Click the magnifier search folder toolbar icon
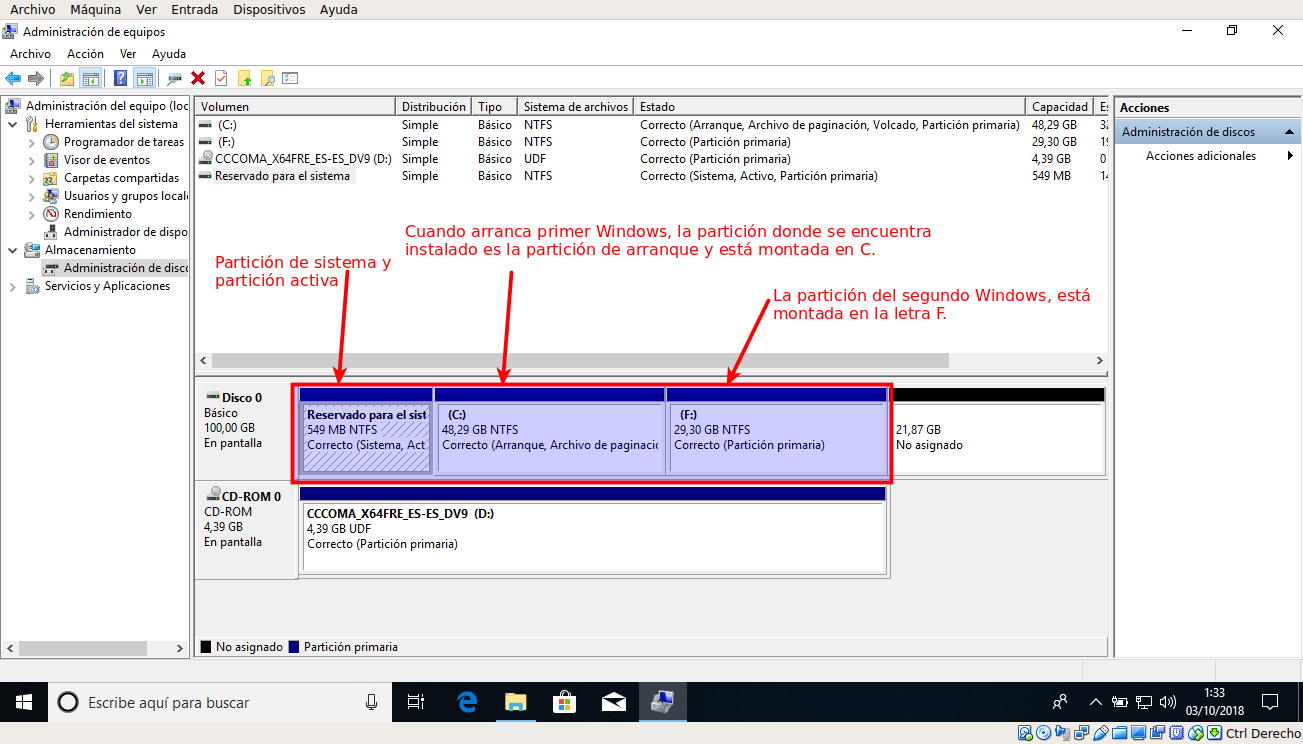The image size is (1303, 744). point(267,78)
